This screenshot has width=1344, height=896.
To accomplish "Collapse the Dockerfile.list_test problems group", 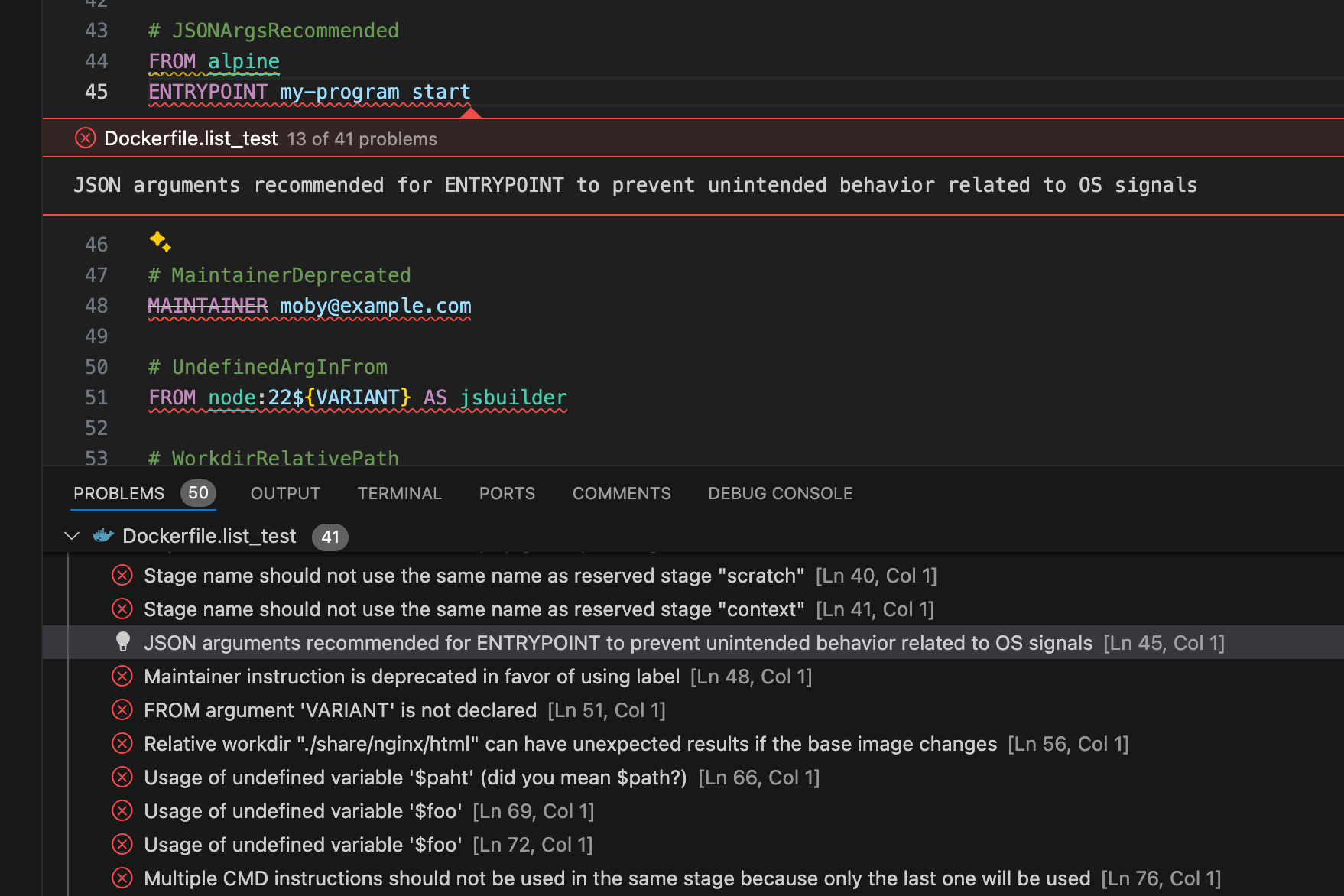I will (x=72, y=536).
